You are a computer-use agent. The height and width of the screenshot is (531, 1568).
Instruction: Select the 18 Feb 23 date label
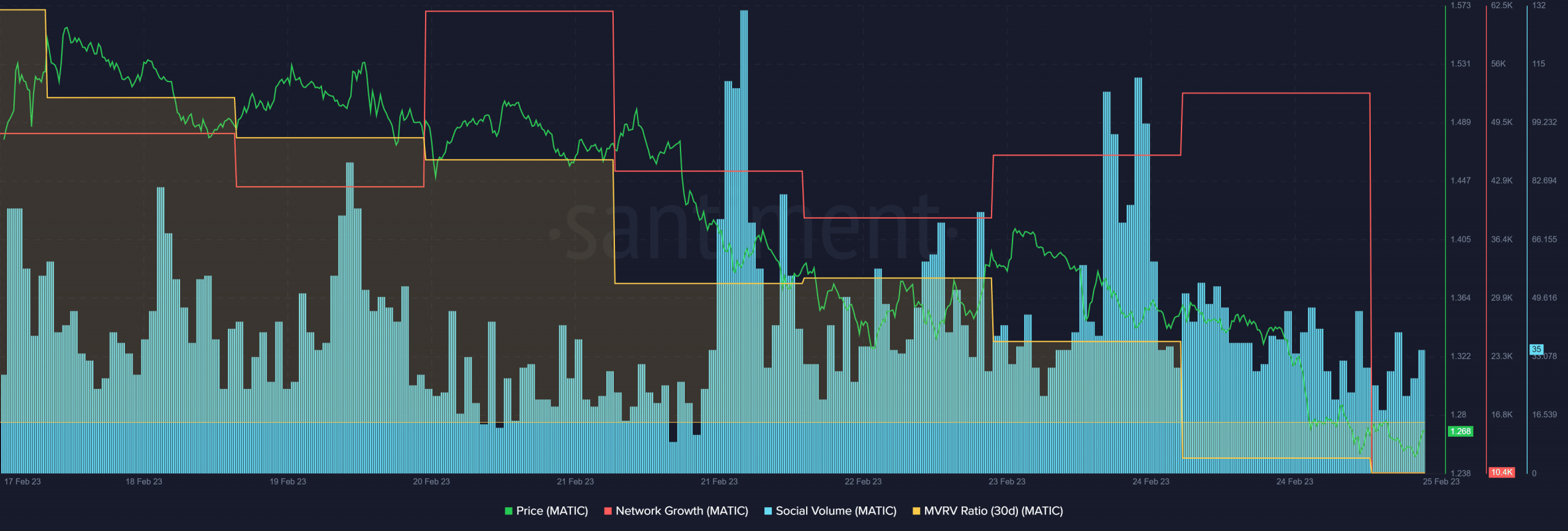pyautogui.click(x=144, y=481)
